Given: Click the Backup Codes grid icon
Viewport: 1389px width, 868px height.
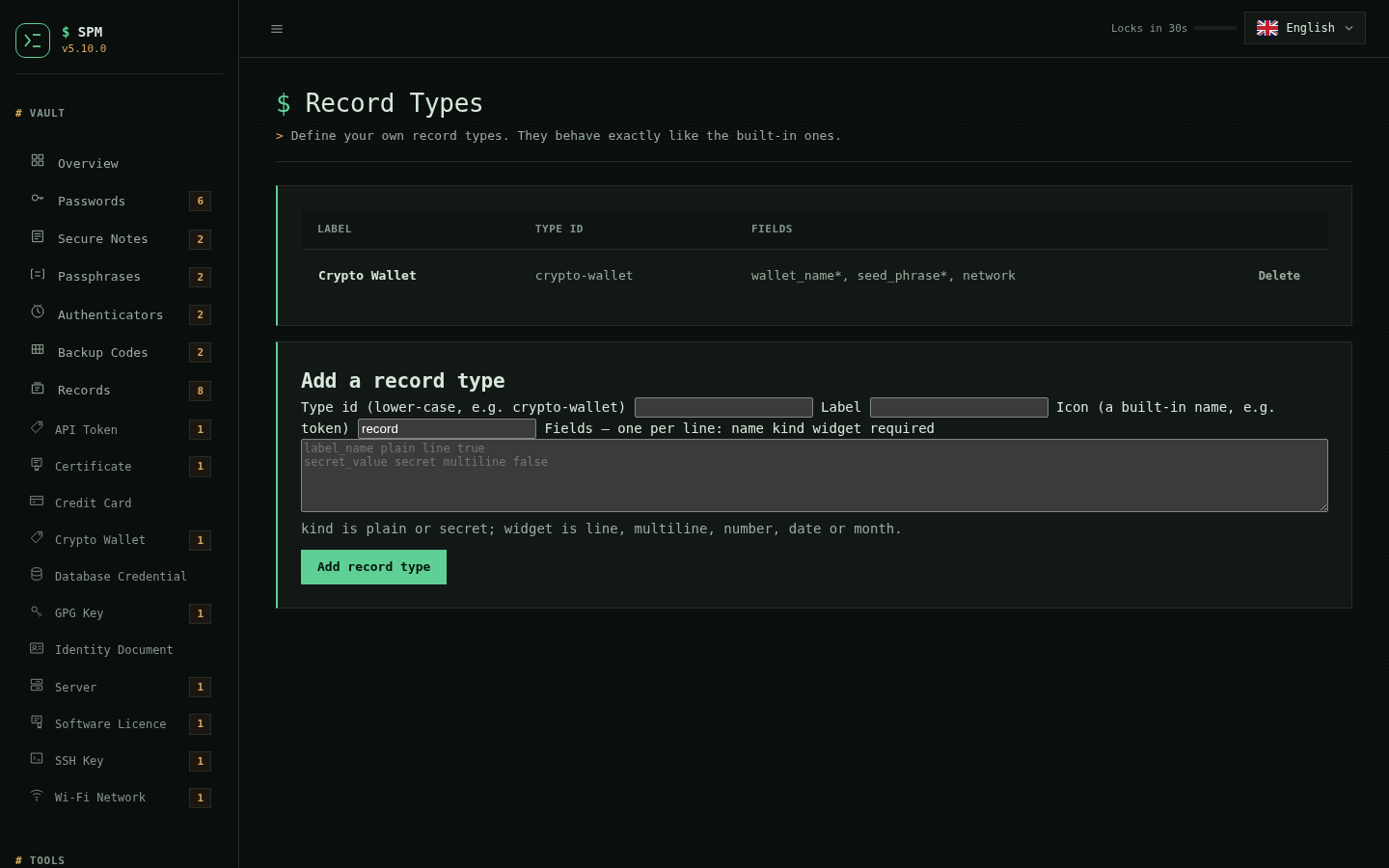Looking at the screenshot, I should tap(38, 349).
